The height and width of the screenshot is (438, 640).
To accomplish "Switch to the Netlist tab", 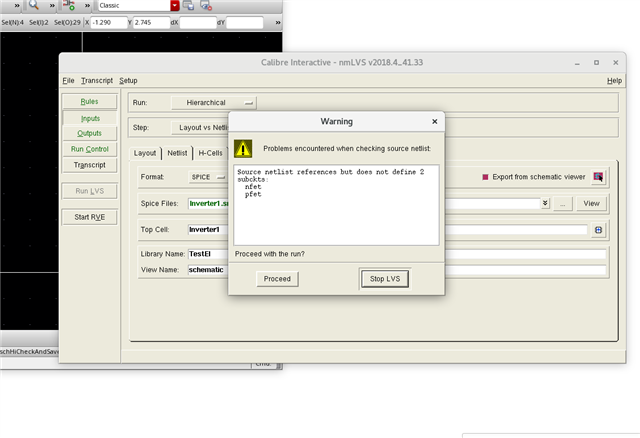I will click(177, 153).
